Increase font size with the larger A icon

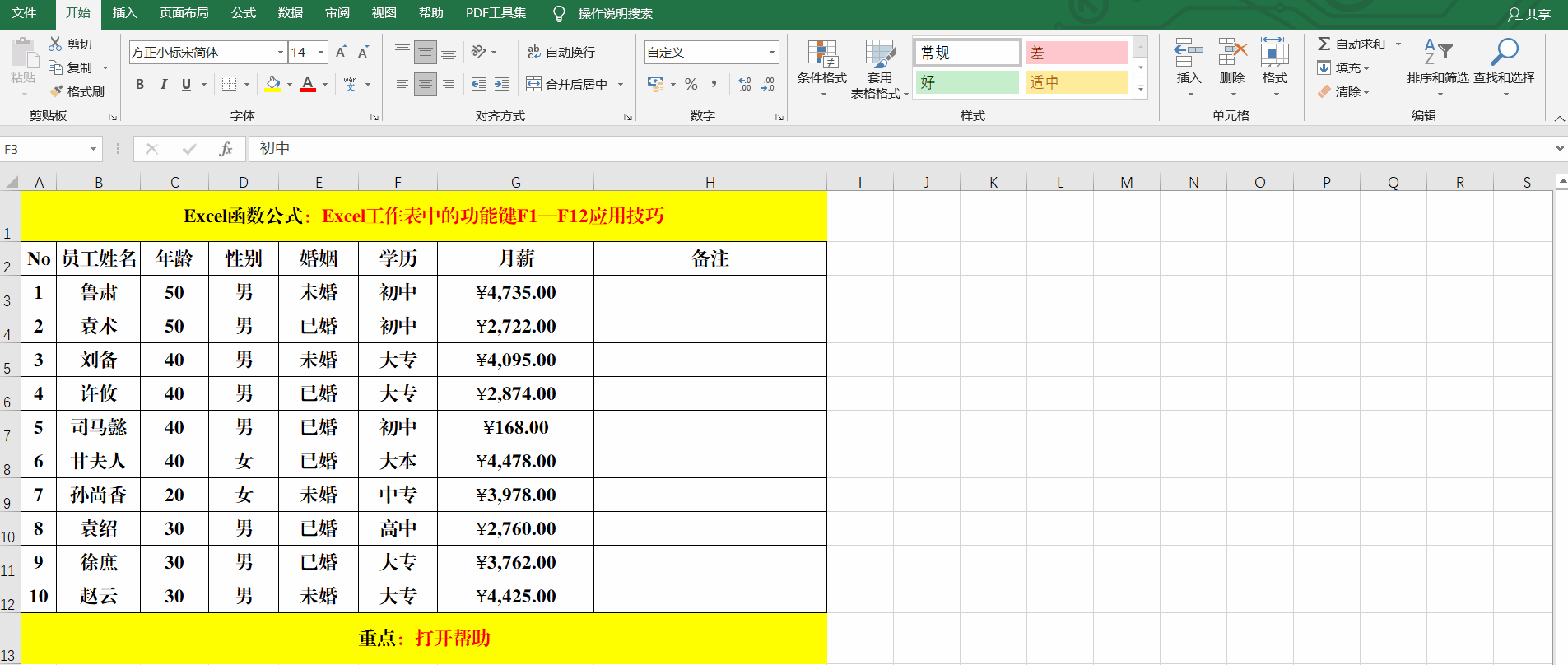(341, 52)
